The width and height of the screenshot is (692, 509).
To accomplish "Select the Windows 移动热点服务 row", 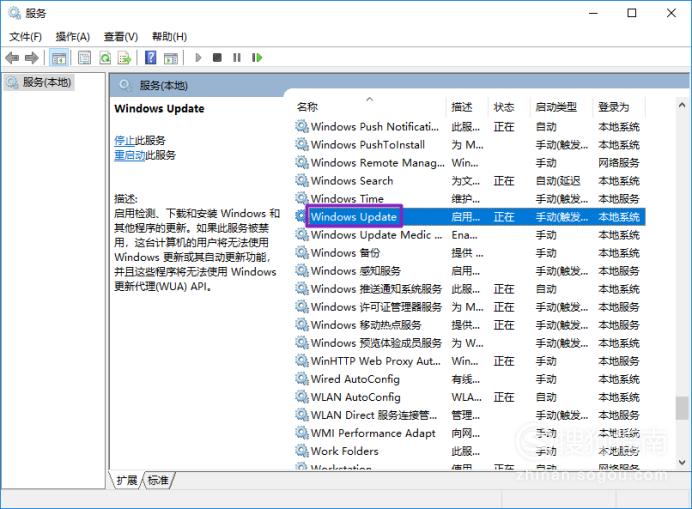I will point(470,325).
